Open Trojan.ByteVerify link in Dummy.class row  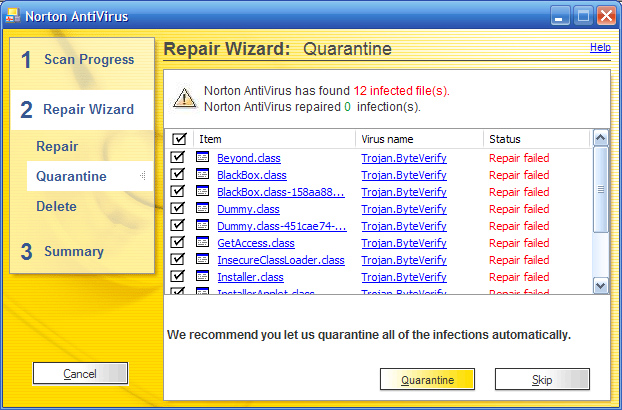(x=404, y=209)
